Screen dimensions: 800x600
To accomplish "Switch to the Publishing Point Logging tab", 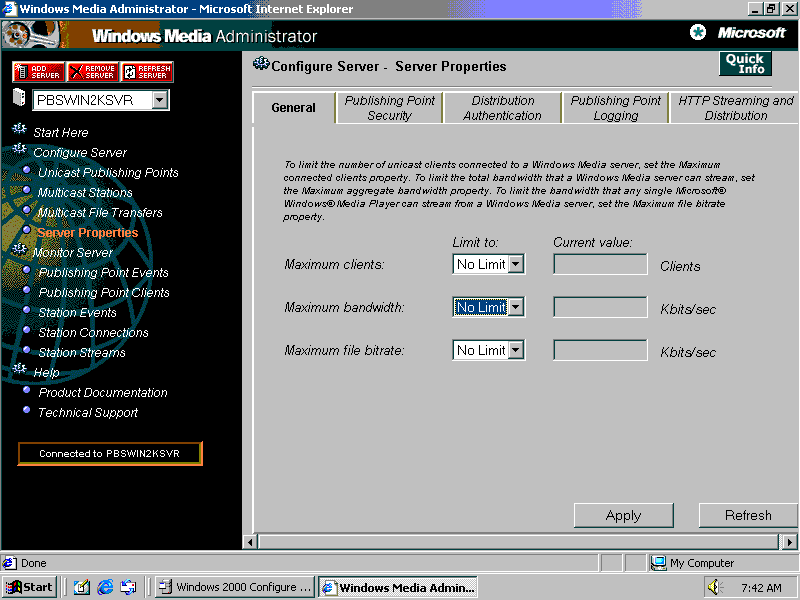I will (615, 108).
